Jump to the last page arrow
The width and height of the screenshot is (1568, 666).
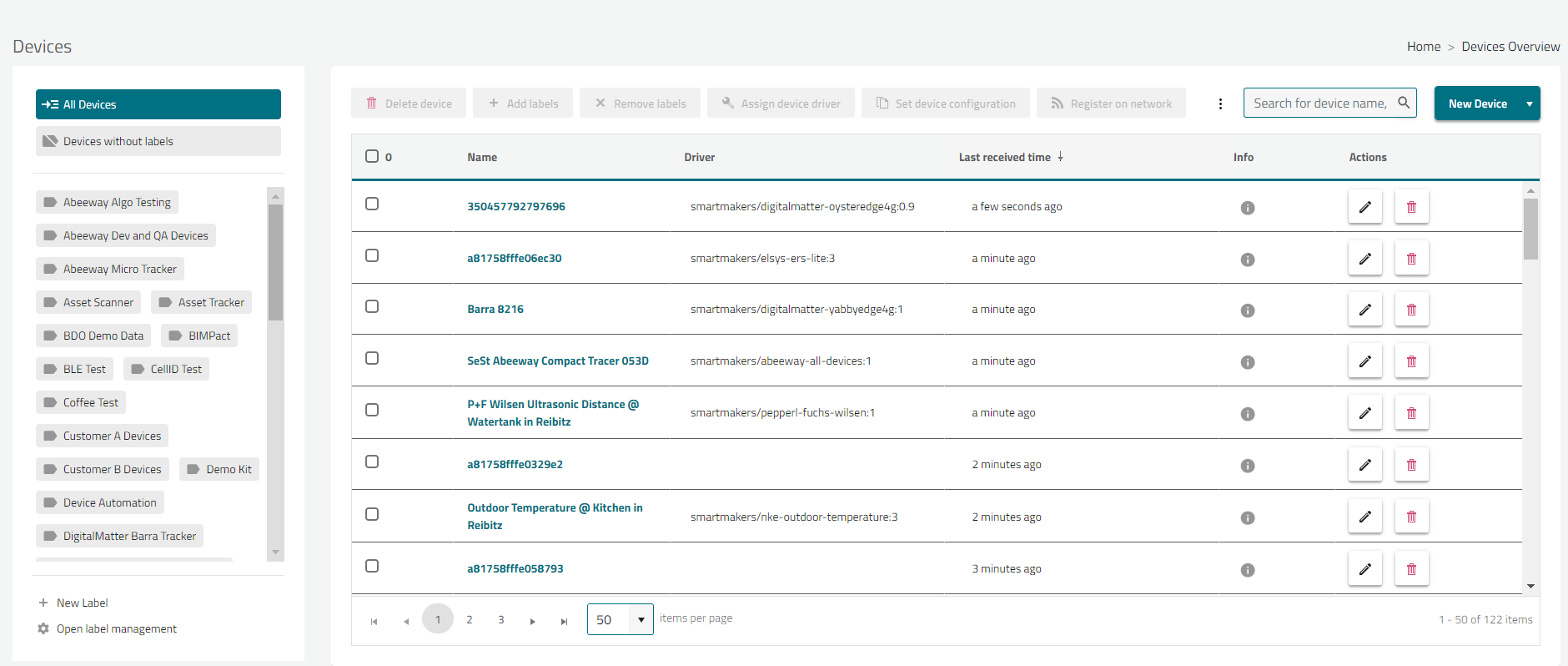(564, 620)
